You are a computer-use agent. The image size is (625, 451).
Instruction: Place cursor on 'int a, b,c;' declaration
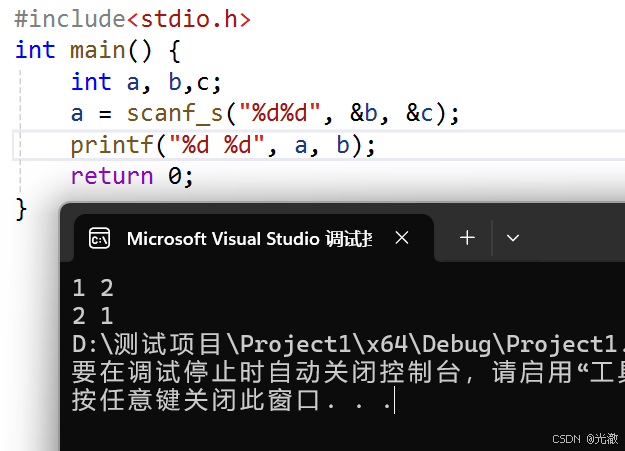(146, 83)
